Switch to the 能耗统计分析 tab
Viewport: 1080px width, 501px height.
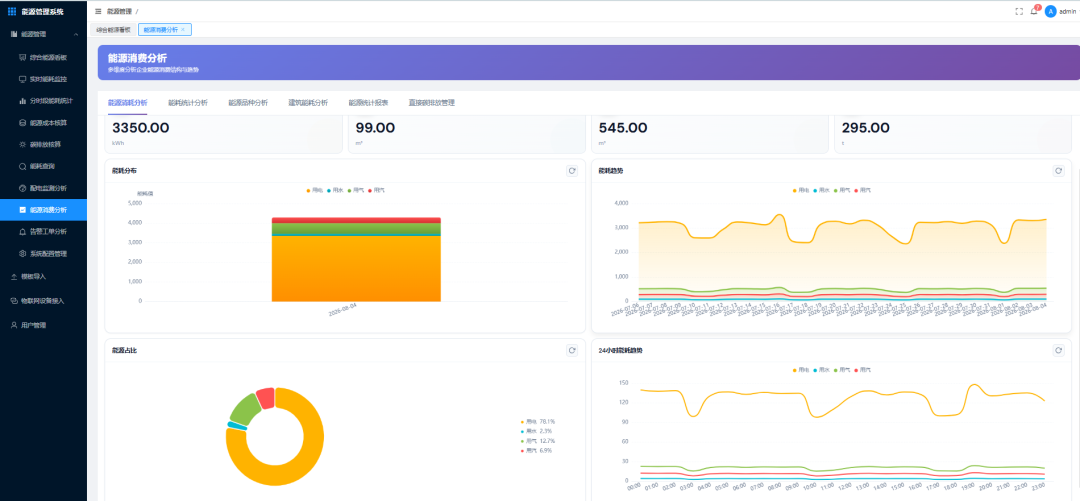[187, 103]
